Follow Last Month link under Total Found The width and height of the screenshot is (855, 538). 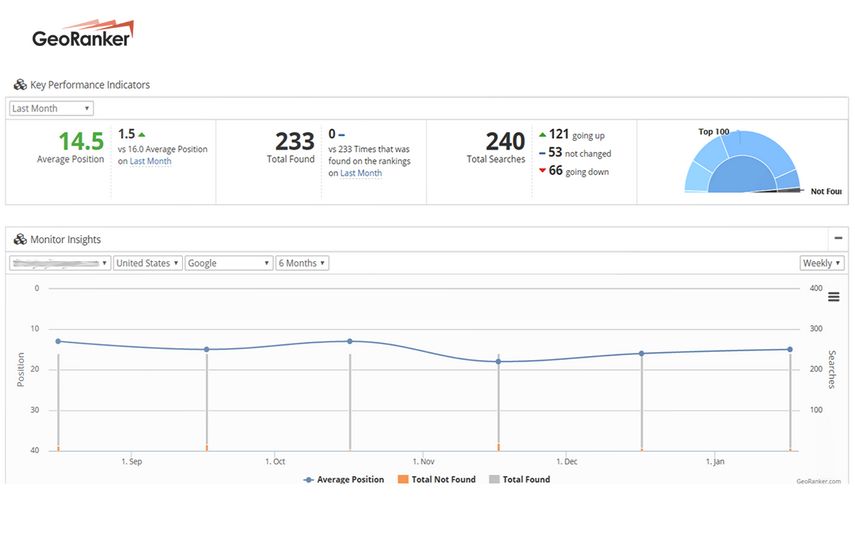[x=361, y=173]
